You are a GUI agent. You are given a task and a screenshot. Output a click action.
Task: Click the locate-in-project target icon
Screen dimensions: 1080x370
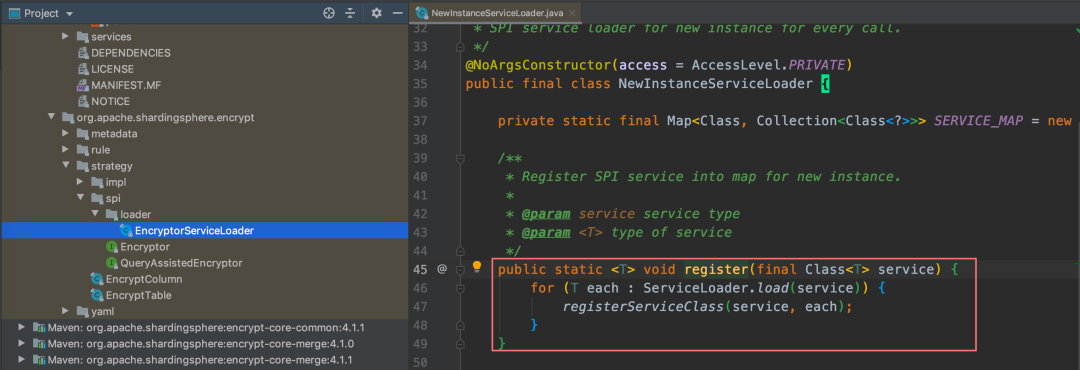[x=329, y=13]
